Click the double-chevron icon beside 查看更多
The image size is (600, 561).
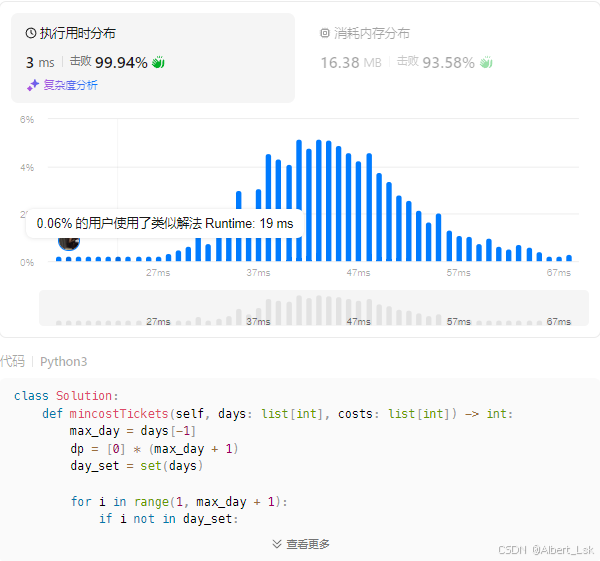click(277, 544)
